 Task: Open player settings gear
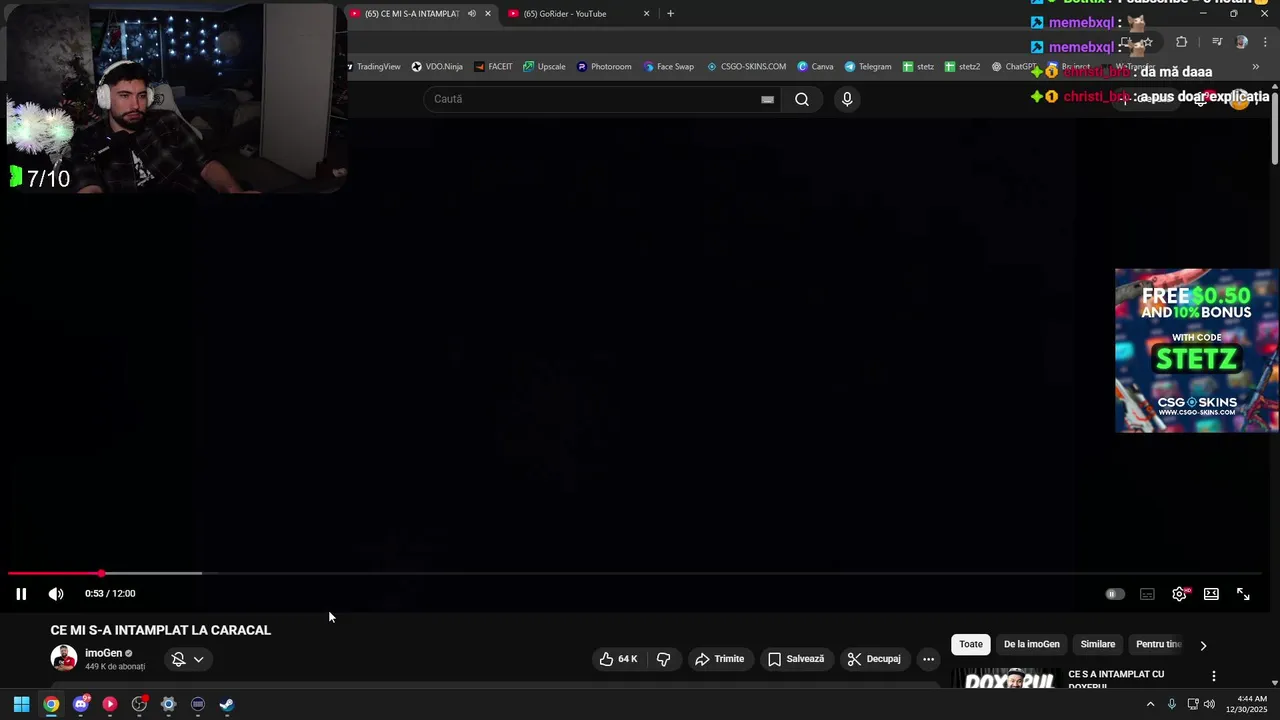pos(1180,594)
